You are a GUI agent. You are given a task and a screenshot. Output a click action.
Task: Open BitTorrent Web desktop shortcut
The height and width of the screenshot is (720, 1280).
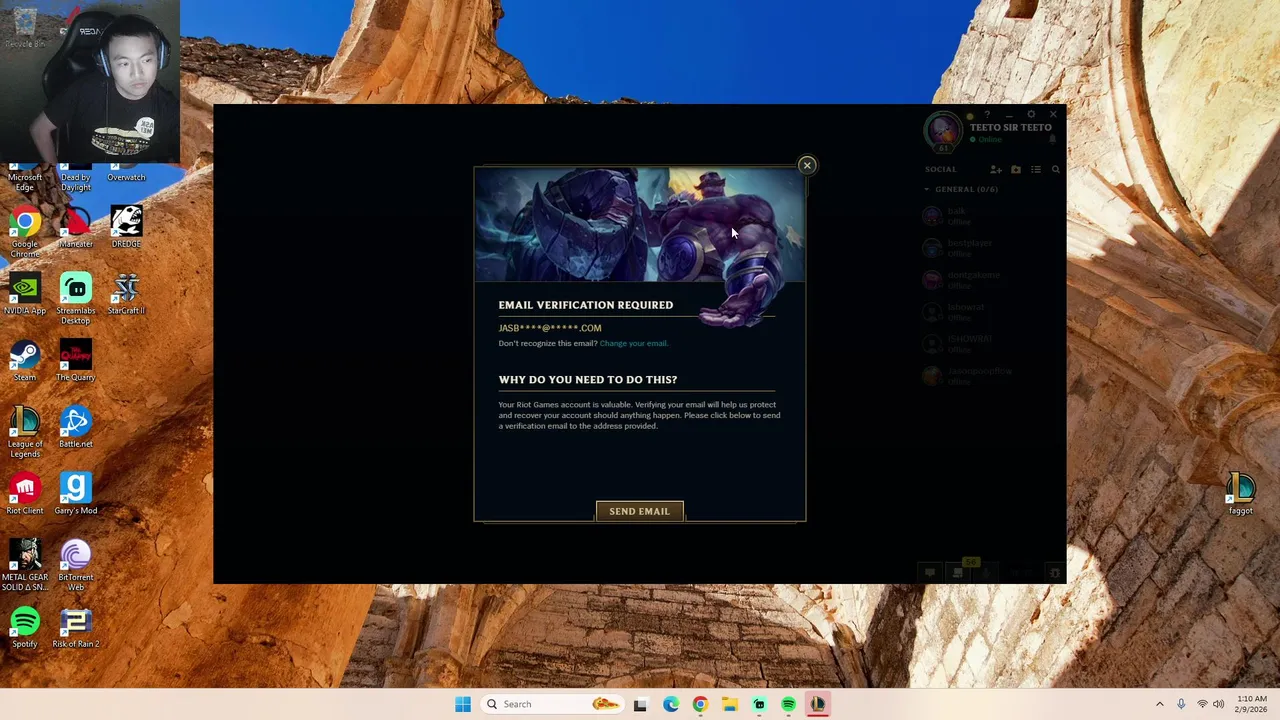pos(76,565)
